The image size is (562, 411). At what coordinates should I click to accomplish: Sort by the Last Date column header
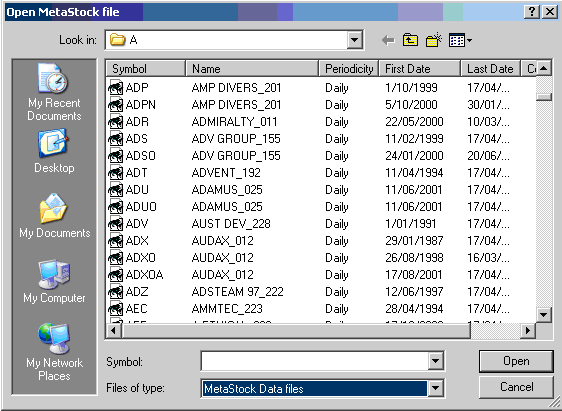(490, 68)
